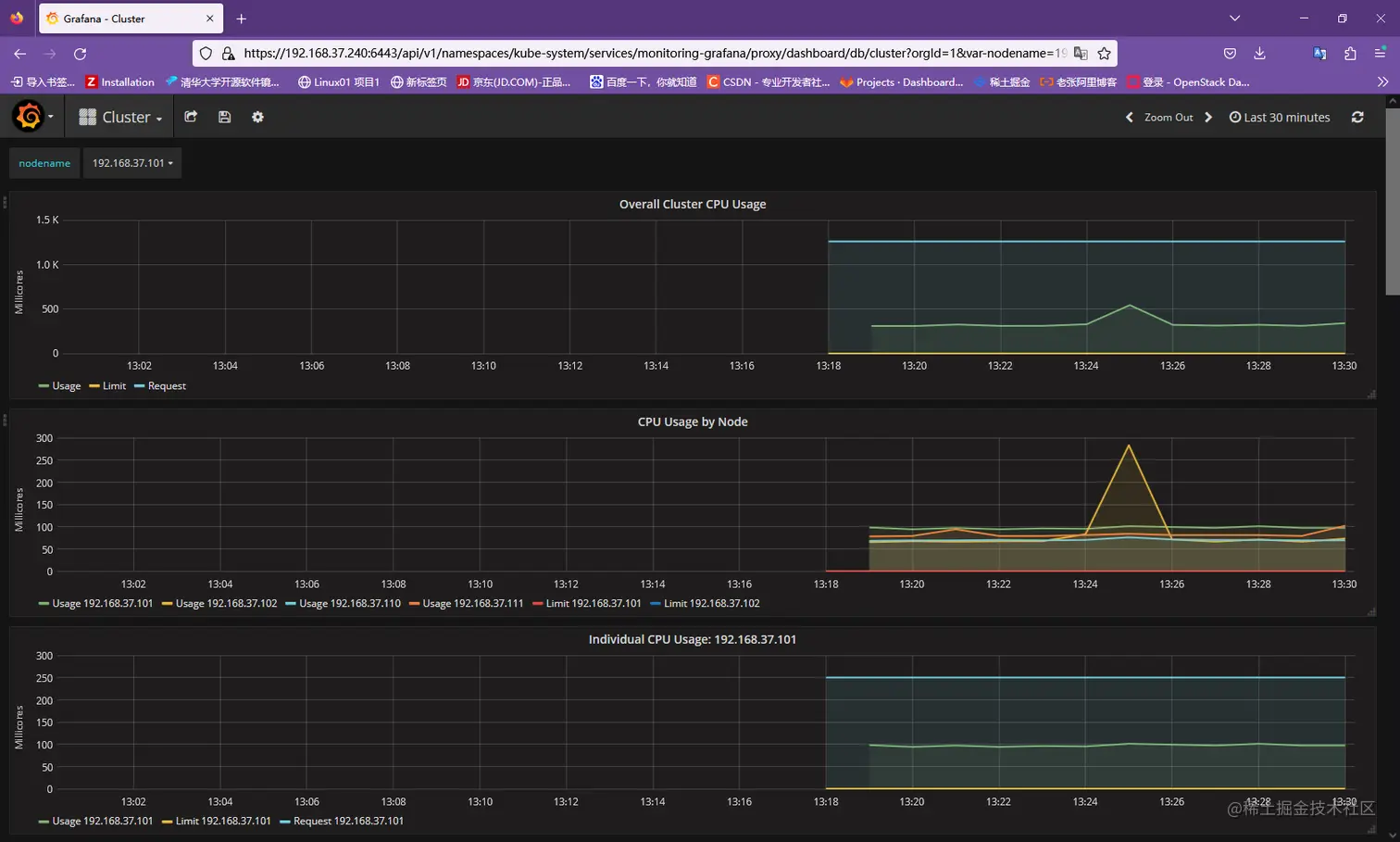The image size is (1400, 842).
Task: Open the Grafana logo main menu
Action: (x=31, y=117)
